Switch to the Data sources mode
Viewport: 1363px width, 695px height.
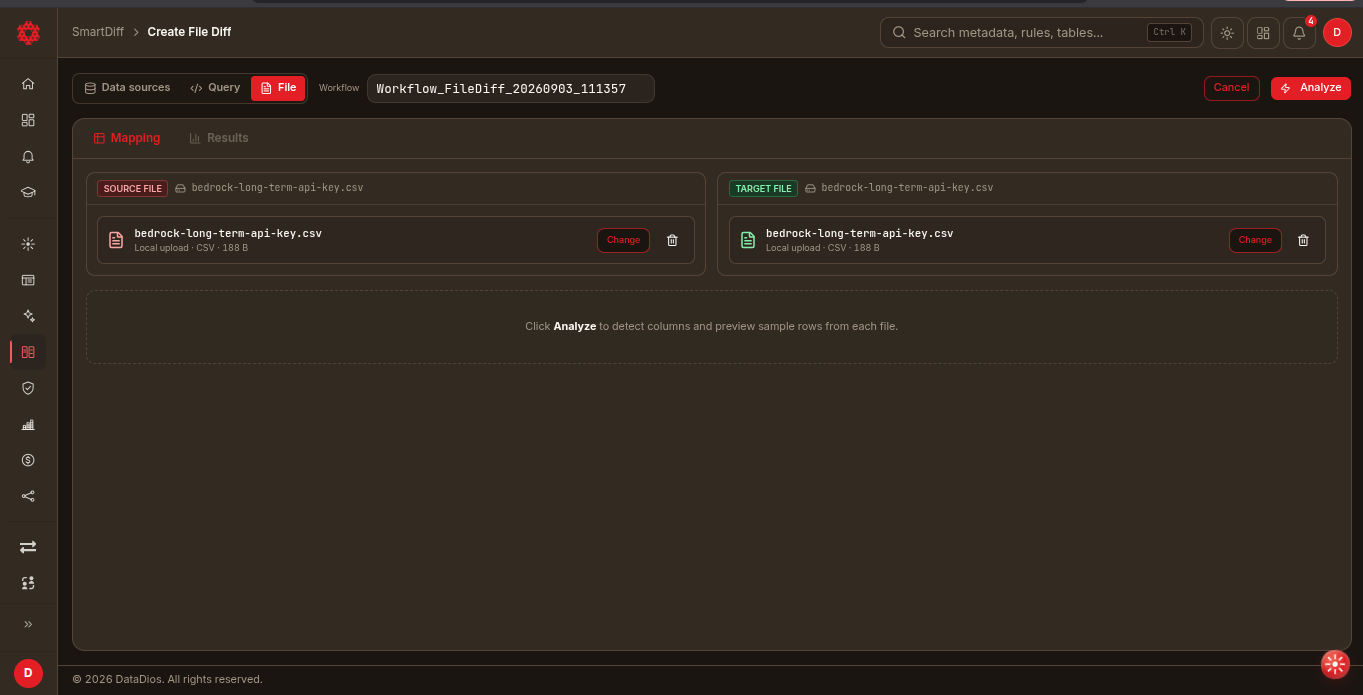click(127, 88)
